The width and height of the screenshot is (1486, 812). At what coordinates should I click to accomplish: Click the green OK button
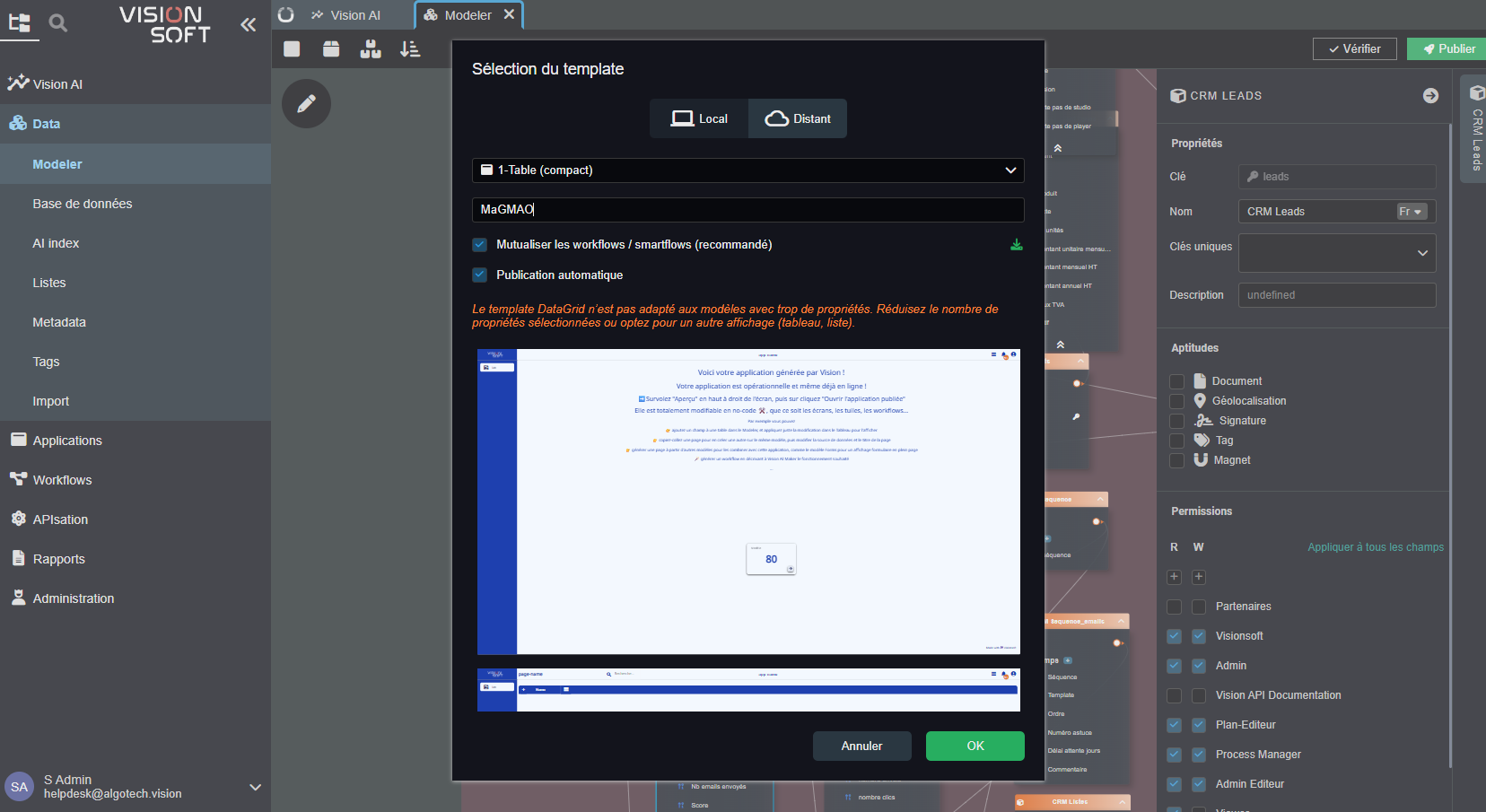pos(975,746)
